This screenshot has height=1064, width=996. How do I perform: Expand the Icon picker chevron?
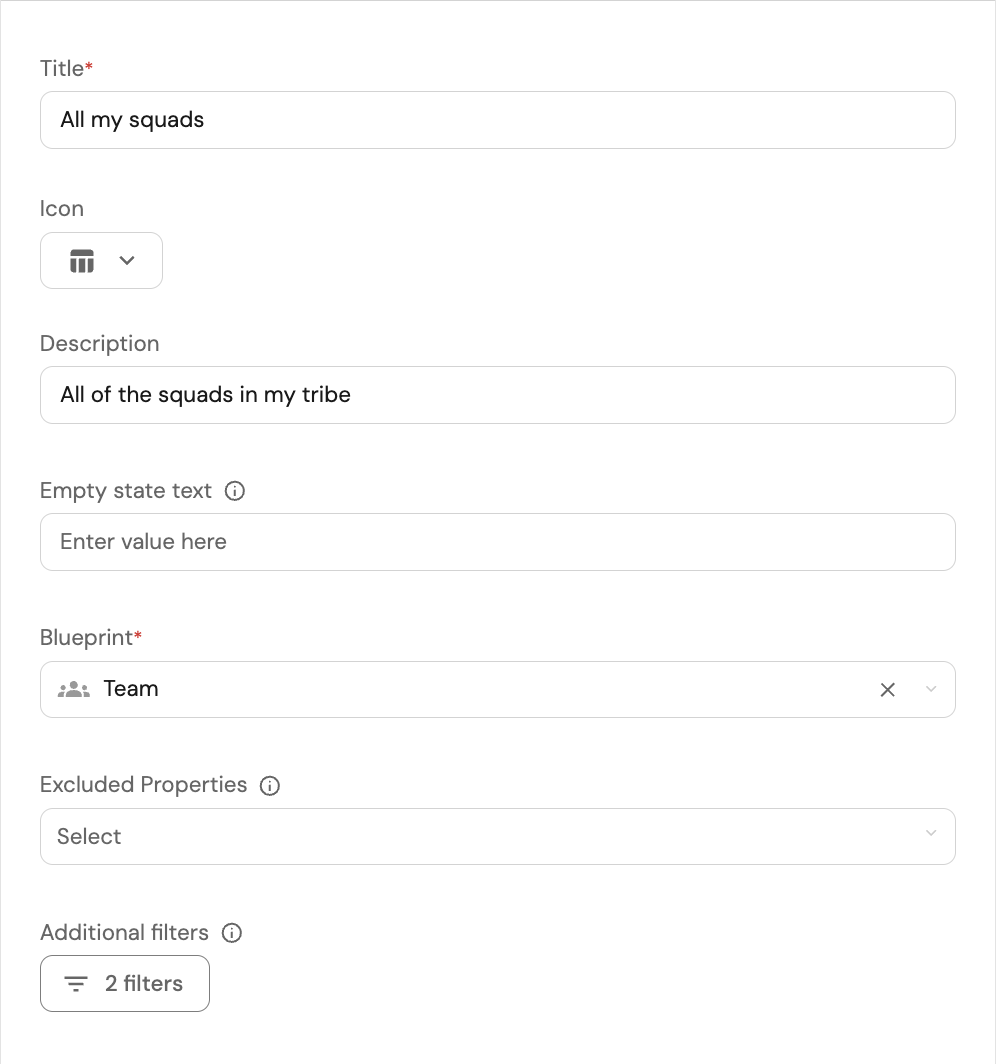127,261
